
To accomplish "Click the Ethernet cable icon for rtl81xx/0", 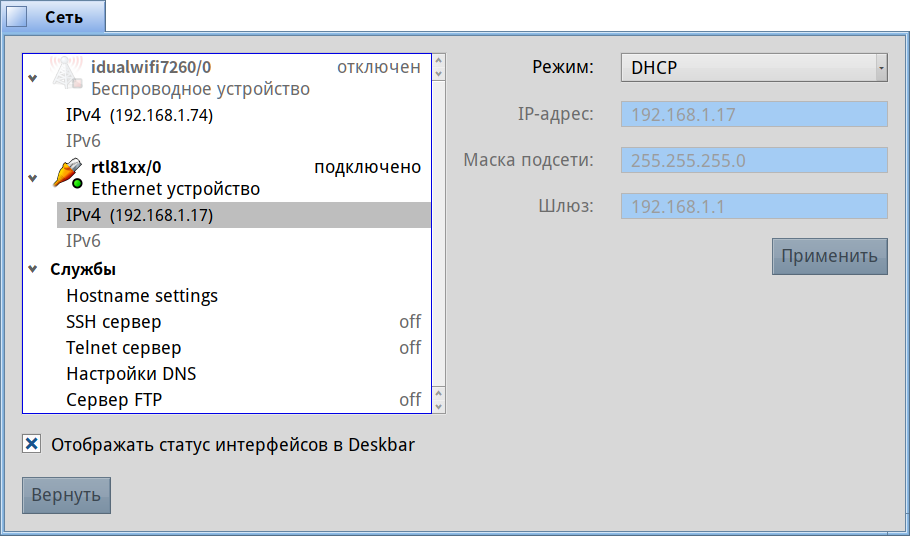I will pyautogui.click(x=67, y=173).
